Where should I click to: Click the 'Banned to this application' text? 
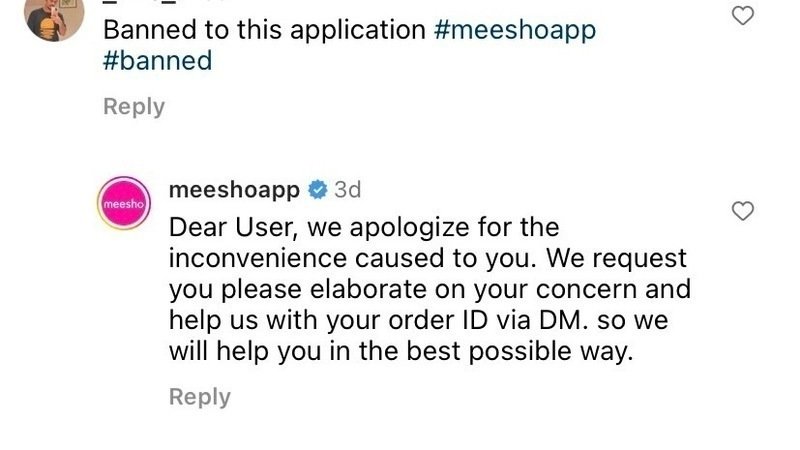point(265,30)
